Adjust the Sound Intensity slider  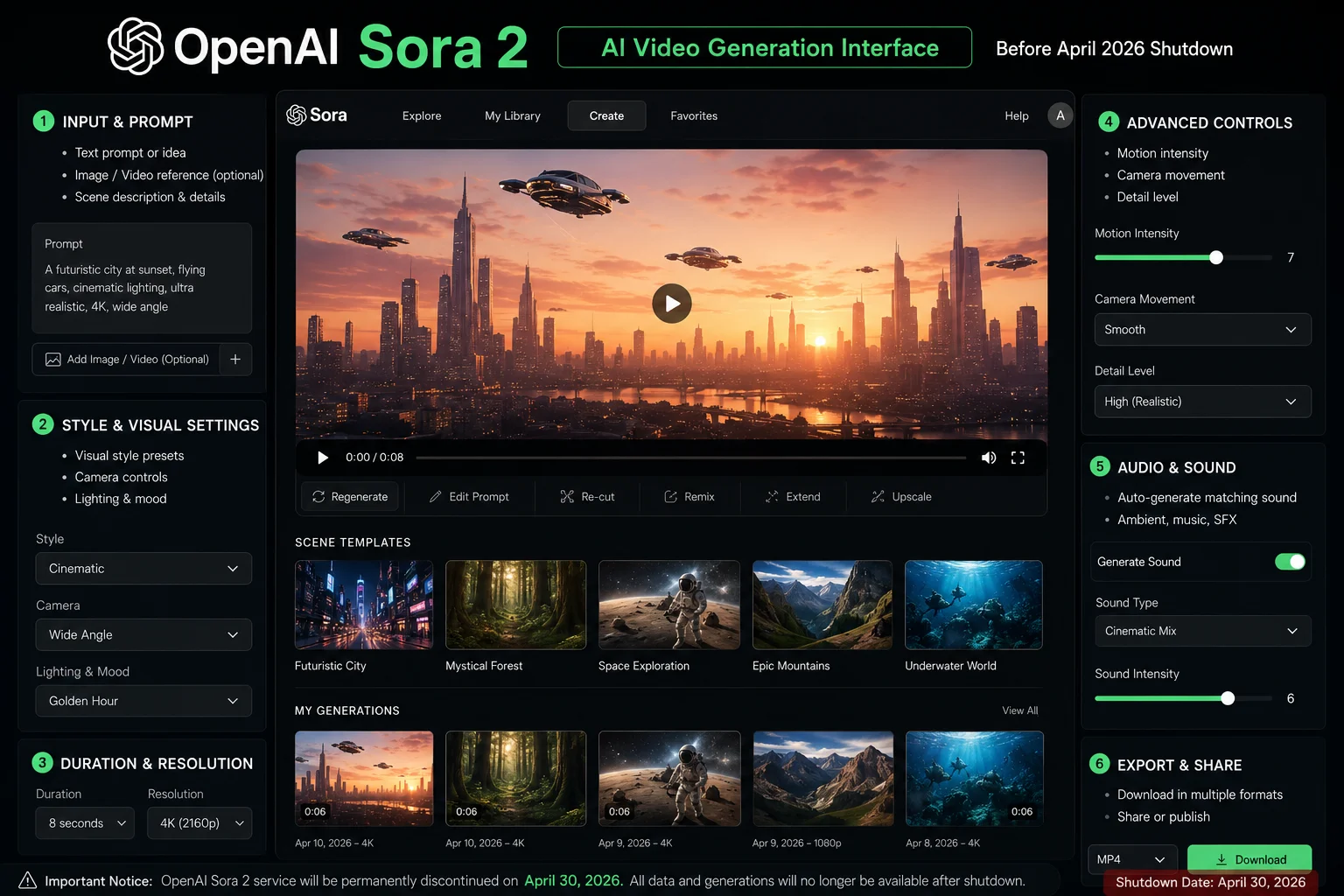(x=1183, y=698)
